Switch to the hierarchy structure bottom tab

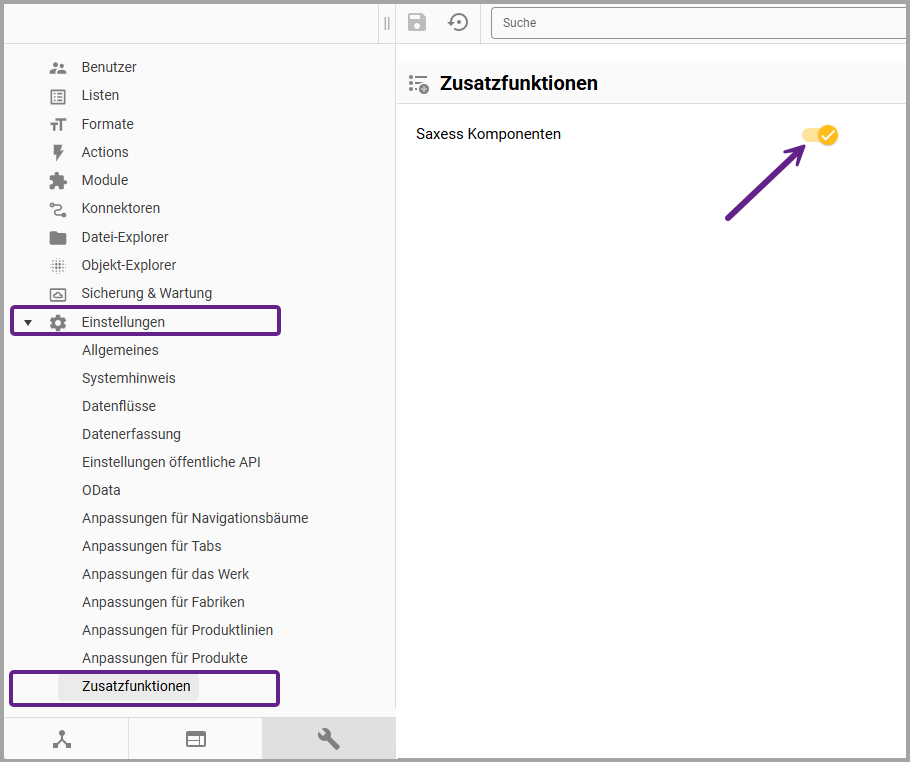62,739
